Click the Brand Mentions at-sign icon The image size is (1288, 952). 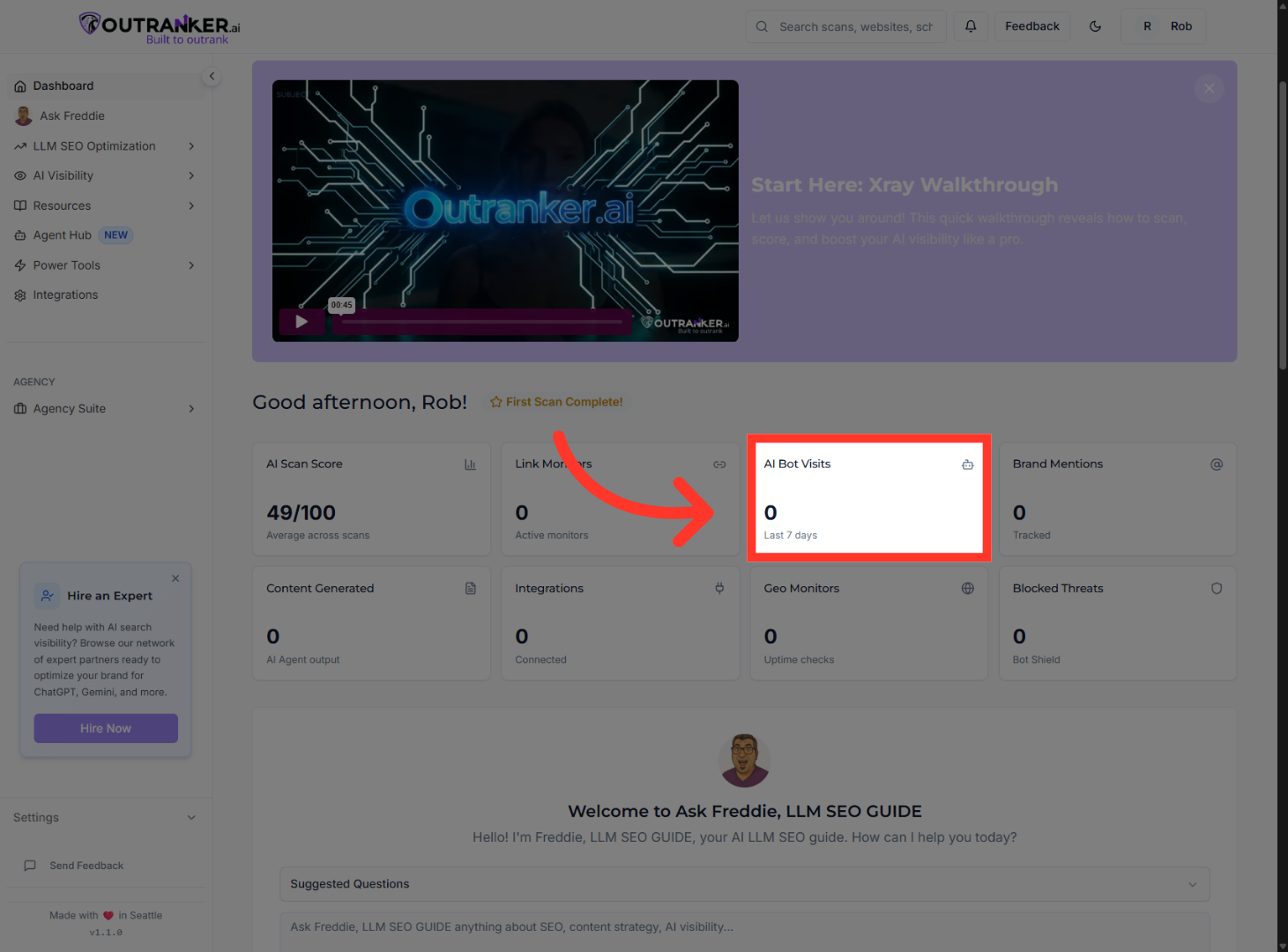coord(1217,465)
